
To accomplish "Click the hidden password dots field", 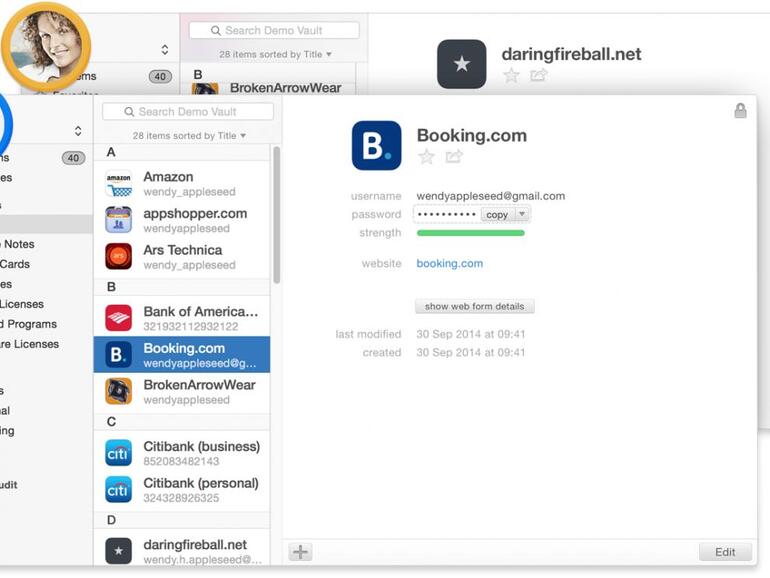I will 446,214.
